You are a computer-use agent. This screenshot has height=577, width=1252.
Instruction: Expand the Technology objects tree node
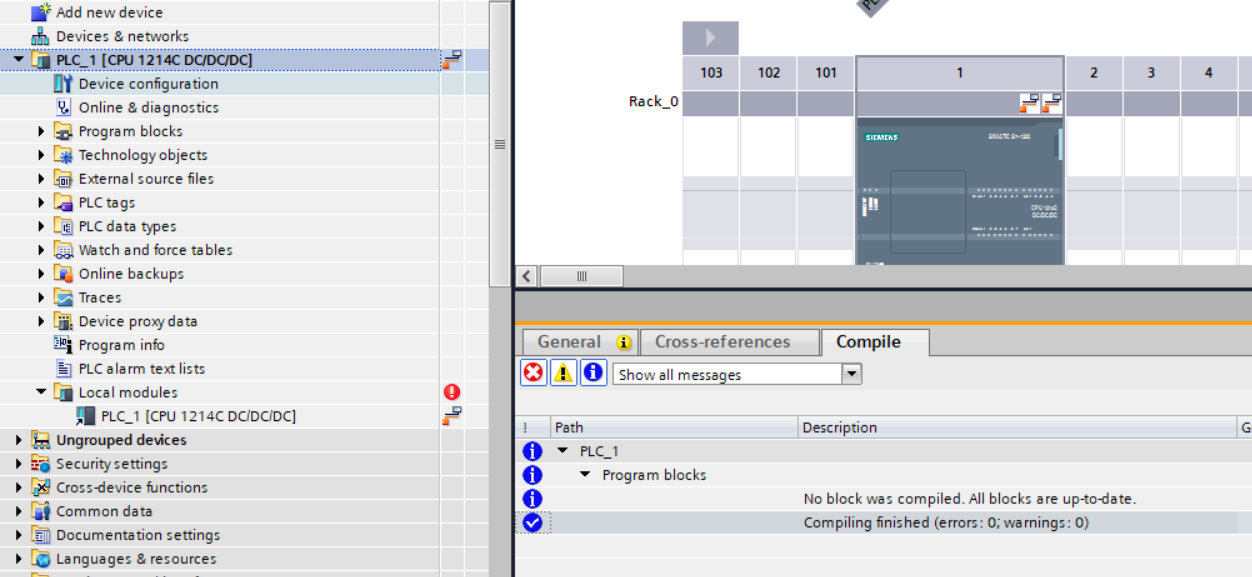[x=42, y=155]
